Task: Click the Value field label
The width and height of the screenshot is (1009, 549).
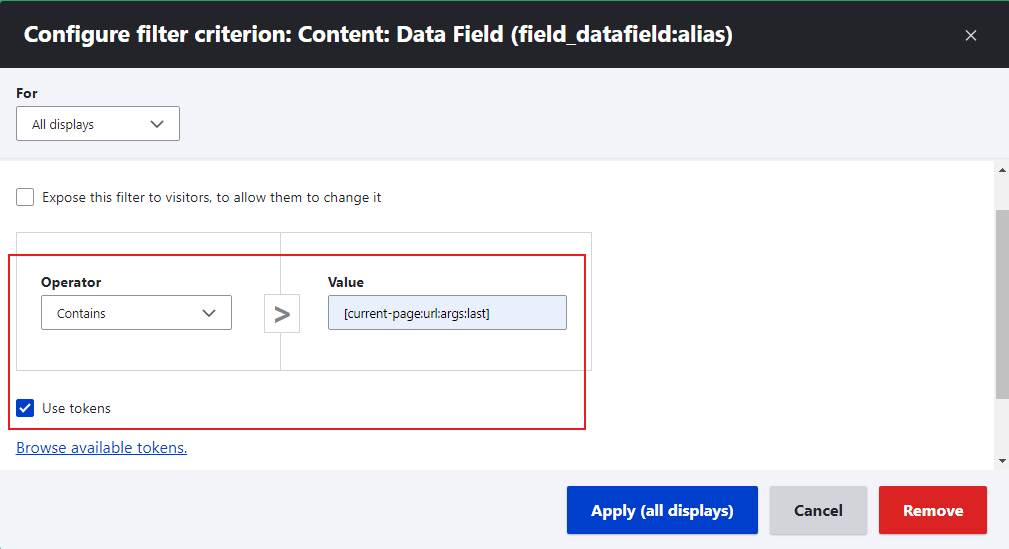Action: [x=346, y=283]
